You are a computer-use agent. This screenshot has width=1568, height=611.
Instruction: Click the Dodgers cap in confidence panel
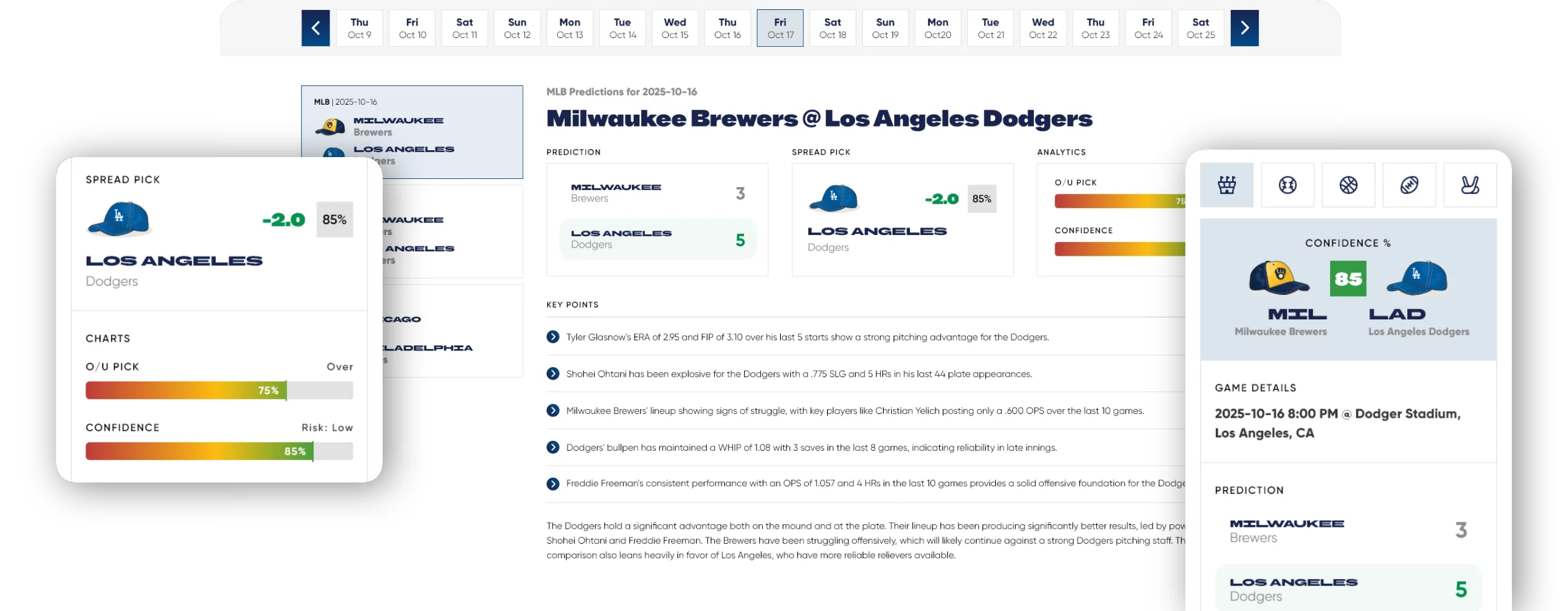point(1415,278)
